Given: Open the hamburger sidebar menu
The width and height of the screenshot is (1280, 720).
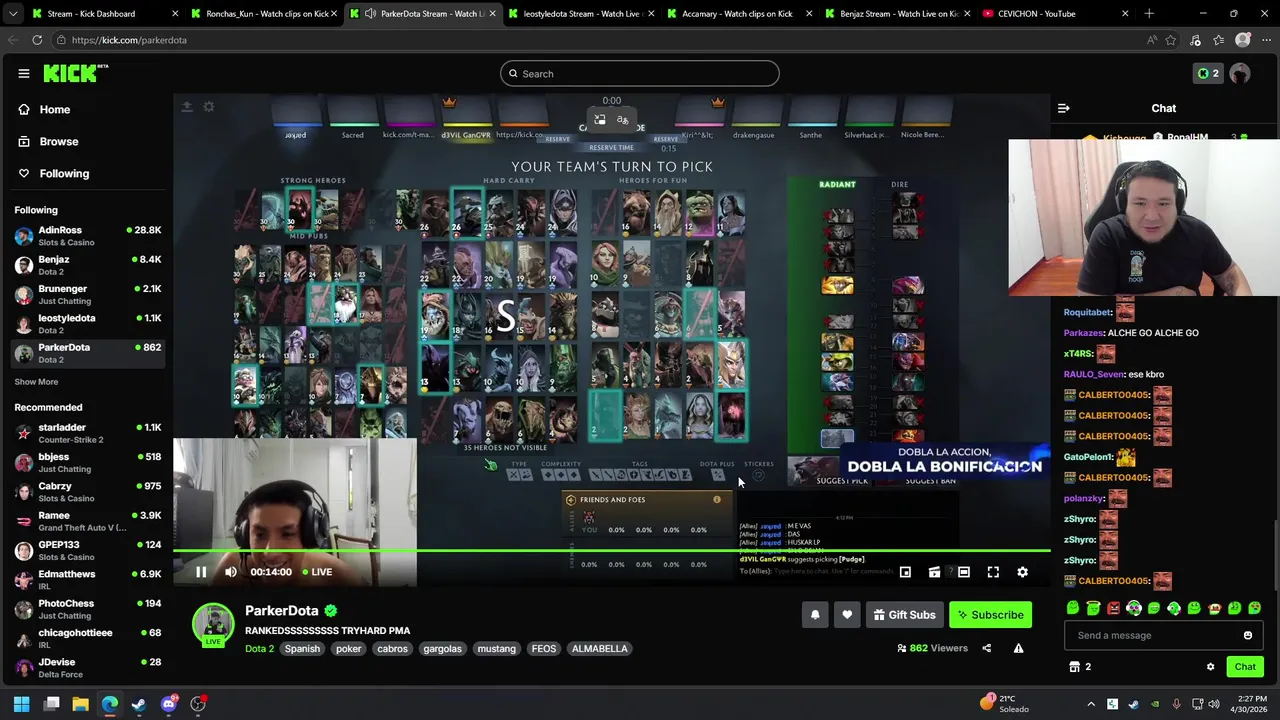Looking at the screenshot, I should (x=24, y=73).
